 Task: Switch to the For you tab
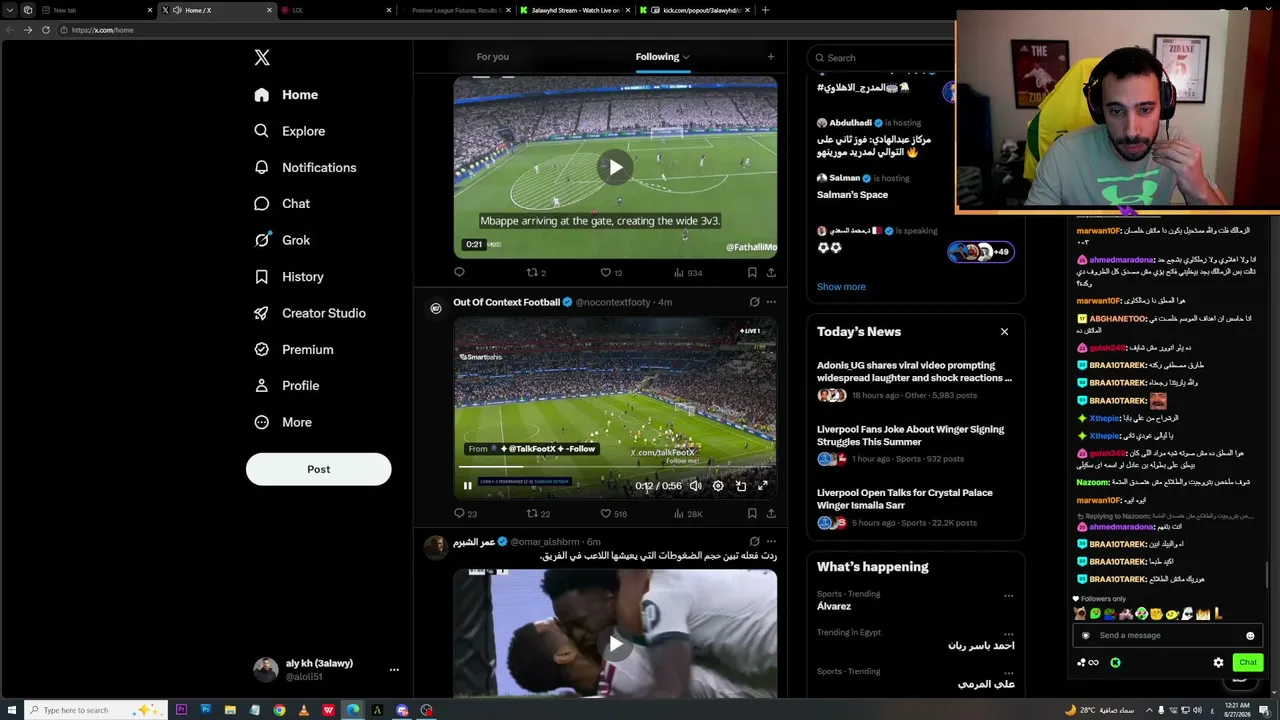click(493, 57)
